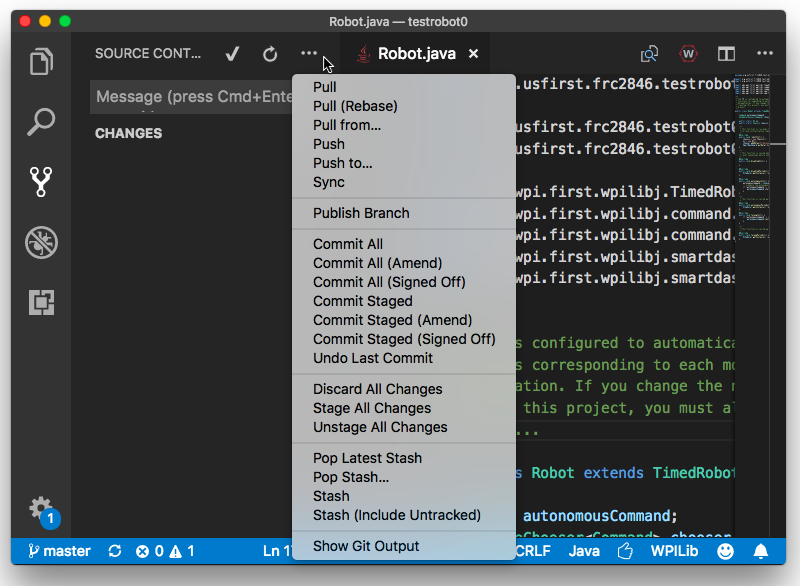
Task: Click the WPILib command palette icon
Action: pyautogui.click(x=688, y=54)
